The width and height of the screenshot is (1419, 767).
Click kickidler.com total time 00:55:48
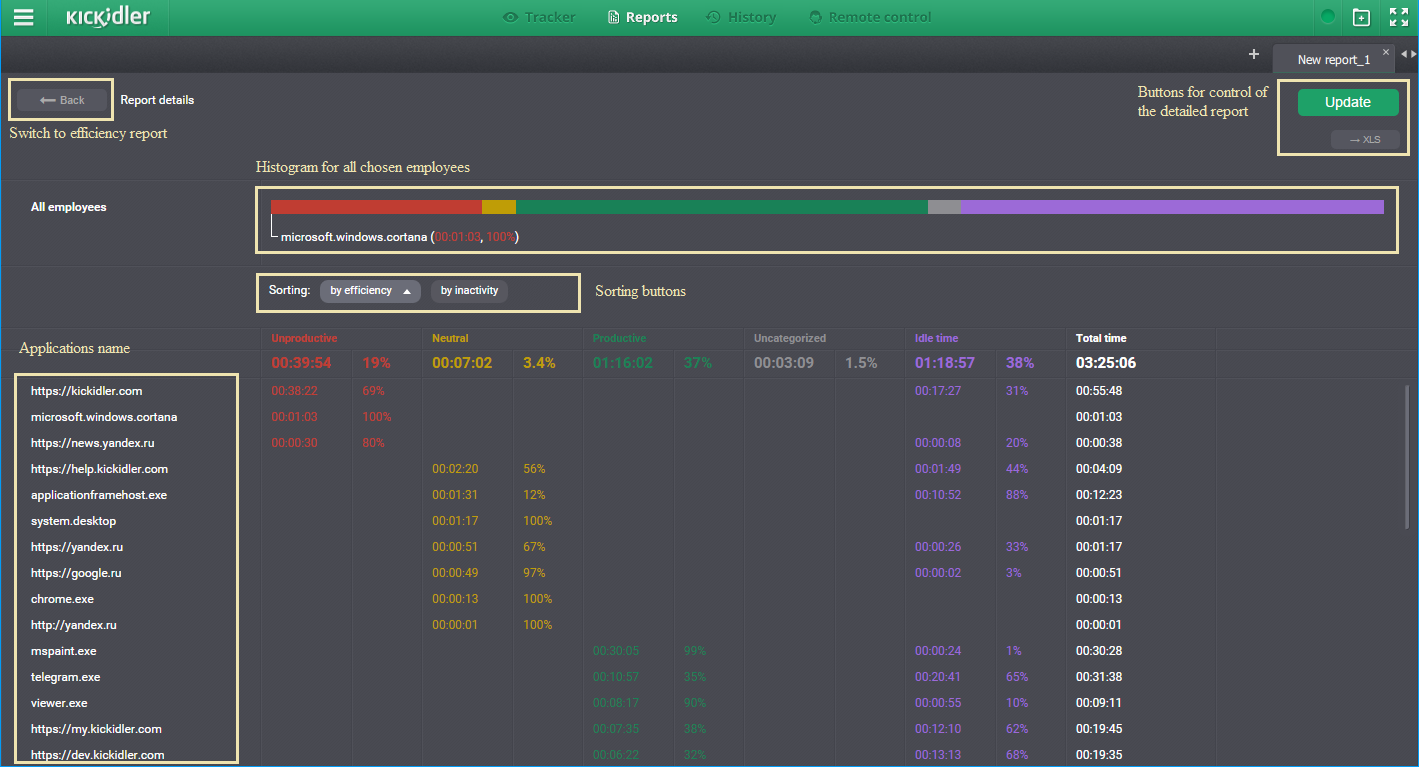(x=1098, y=391)
